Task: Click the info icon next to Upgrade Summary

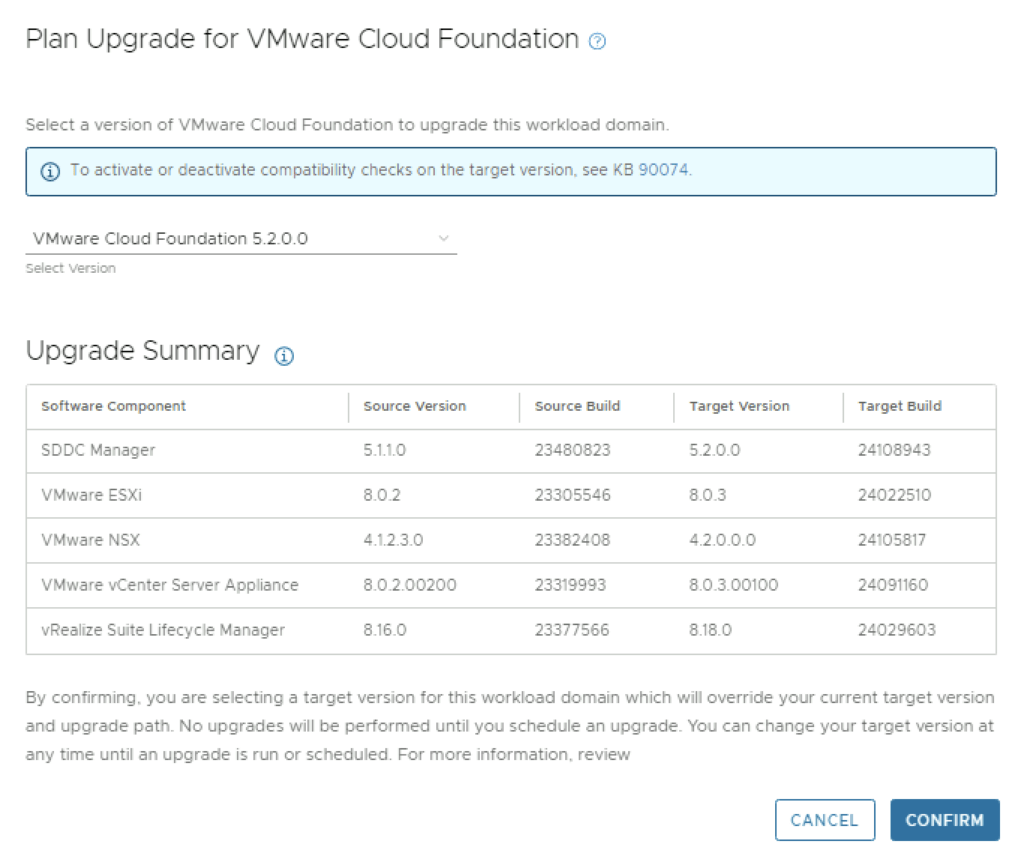Action: [x=284, y=356]
